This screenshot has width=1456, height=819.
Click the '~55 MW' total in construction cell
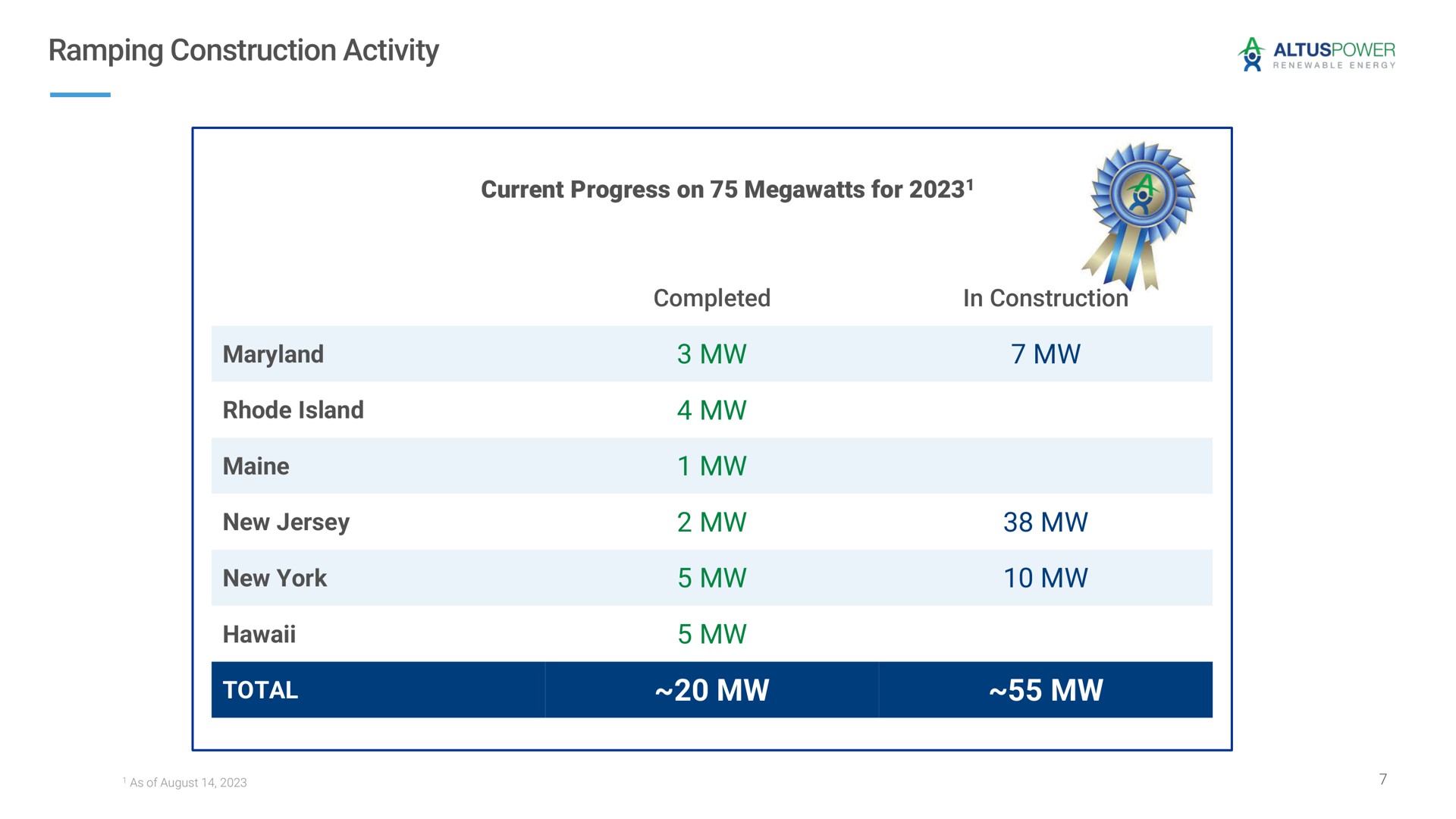coord(1046,690)
